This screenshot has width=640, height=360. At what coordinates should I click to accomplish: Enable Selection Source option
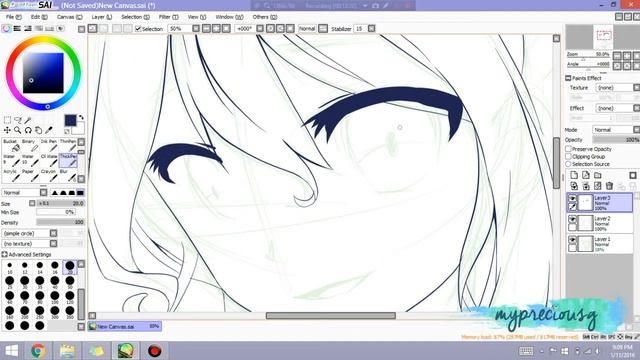coord(568,164)
